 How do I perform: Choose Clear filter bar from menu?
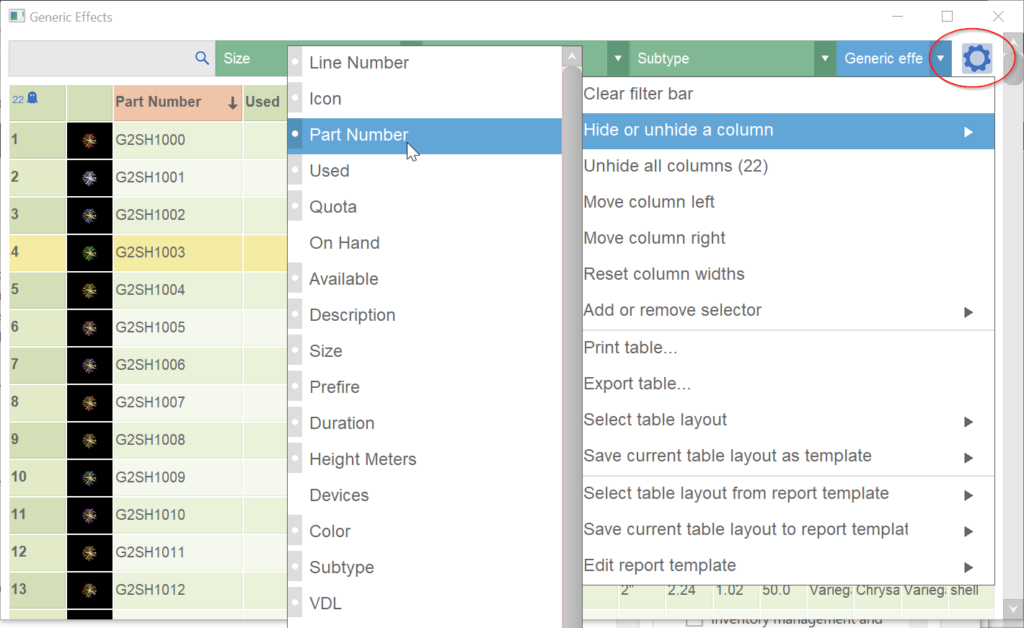[638, 94]
